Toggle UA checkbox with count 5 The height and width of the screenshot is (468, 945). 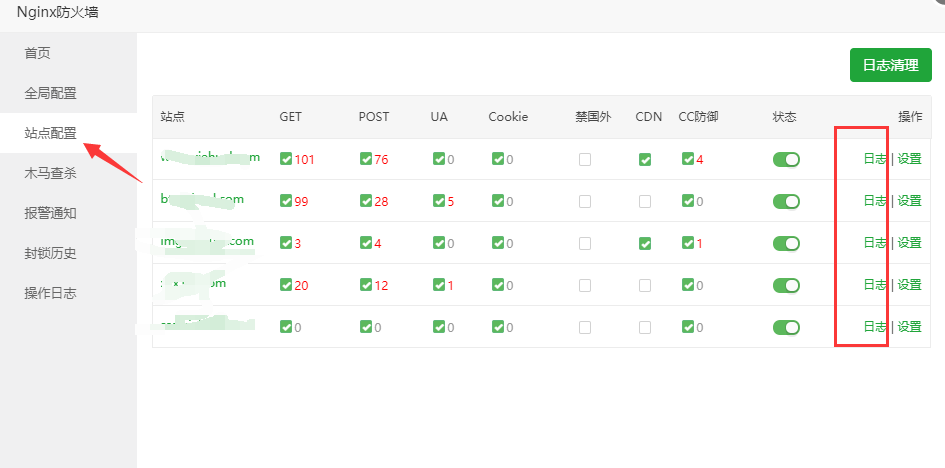click(x=438, y=201)
